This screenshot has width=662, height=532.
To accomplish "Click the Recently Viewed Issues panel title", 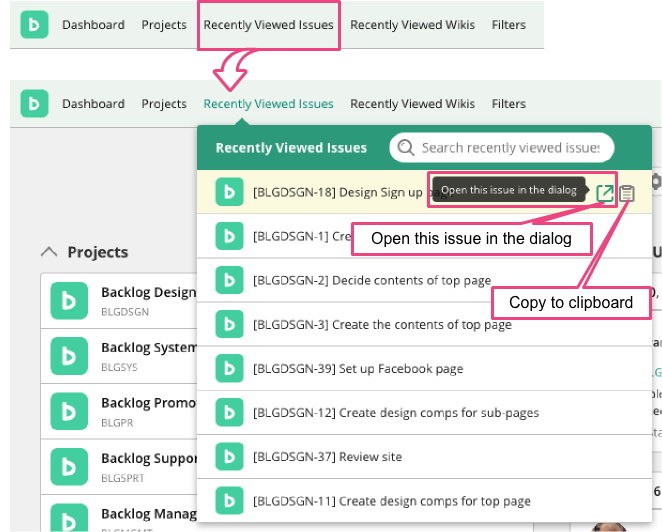I will pos(291,148).
